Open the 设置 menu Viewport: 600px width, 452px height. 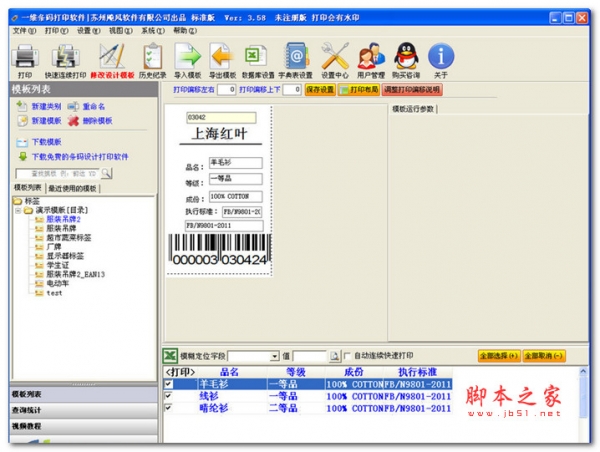click(x=88, y=31)
